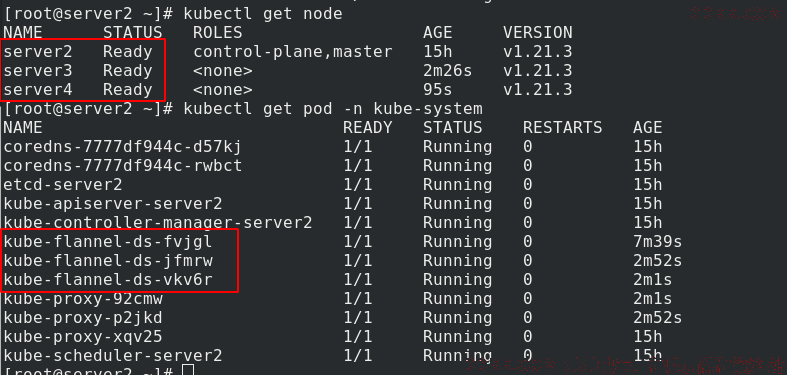
Task: Click the kube-scheduler-server2 pod name
Action: coord(112,356)
